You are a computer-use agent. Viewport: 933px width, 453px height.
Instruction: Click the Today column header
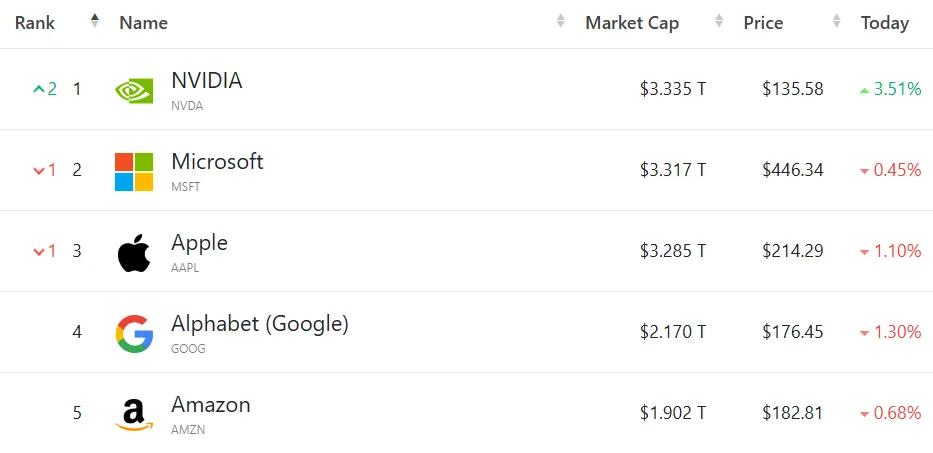pyautogui.click(x=885, y=23)
